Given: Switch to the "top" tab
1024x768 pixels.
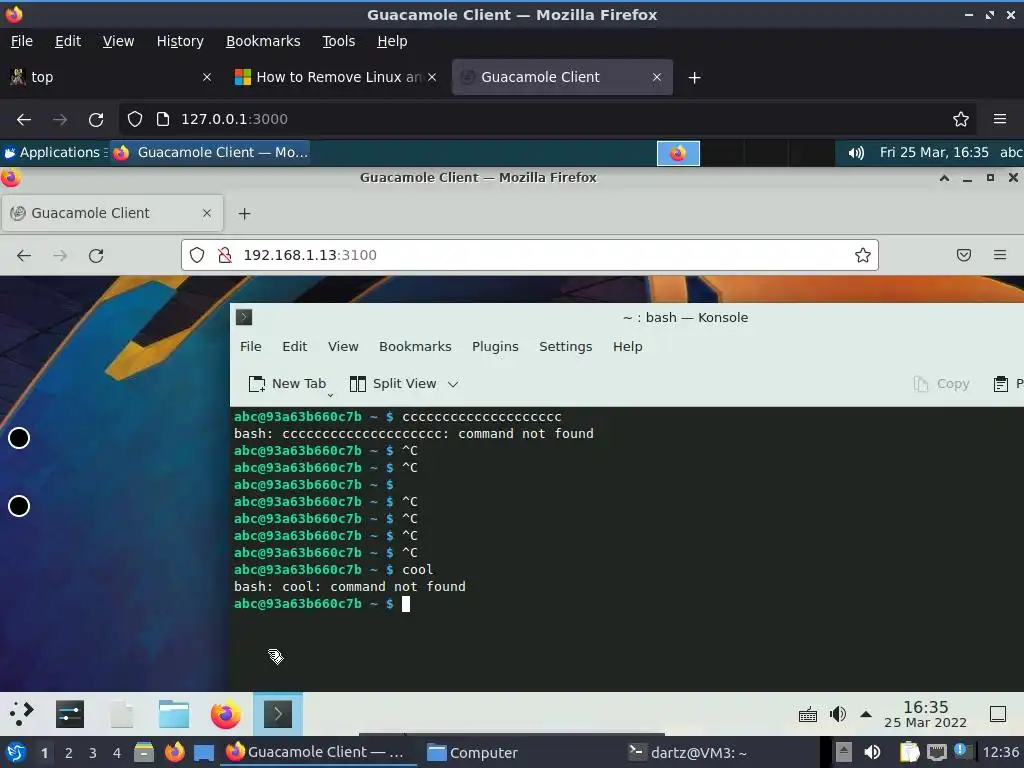Looking at the screenshot, I should [x=111, y=77].
